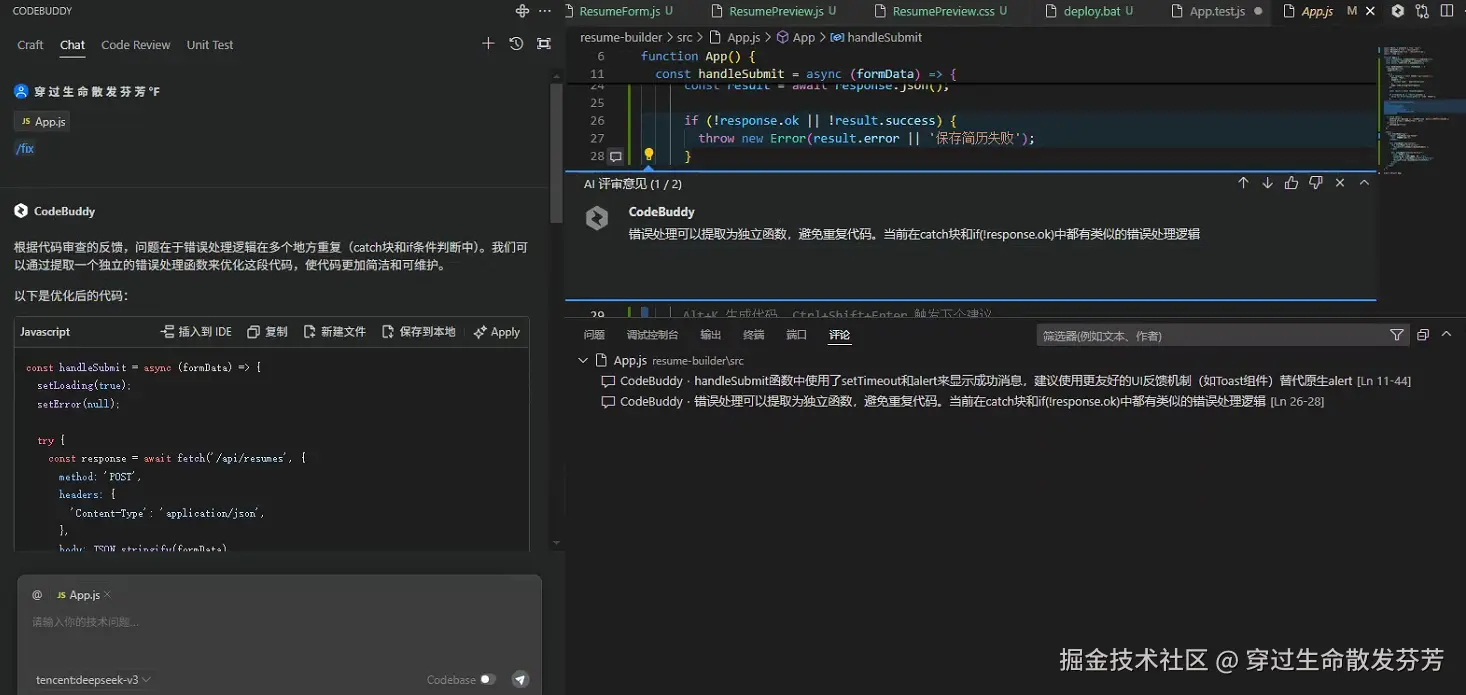Maximize the bottom panel with the chevron
Viewport: 1466px width, 695px height.
click(x=1446, y=335)
